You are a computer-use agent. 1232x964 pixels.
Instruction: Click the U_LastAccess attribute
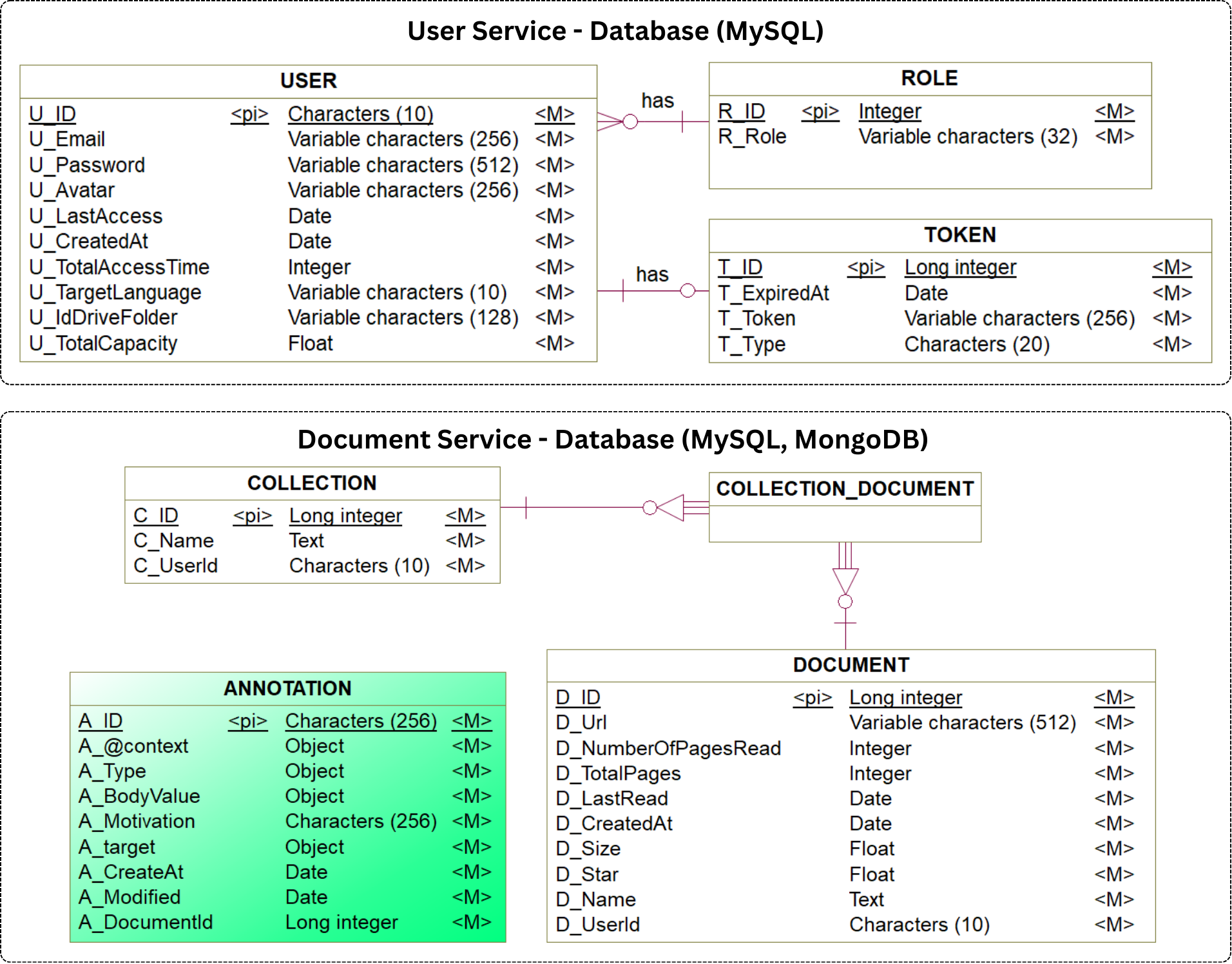pyautogui.click(x=95, y=216)
